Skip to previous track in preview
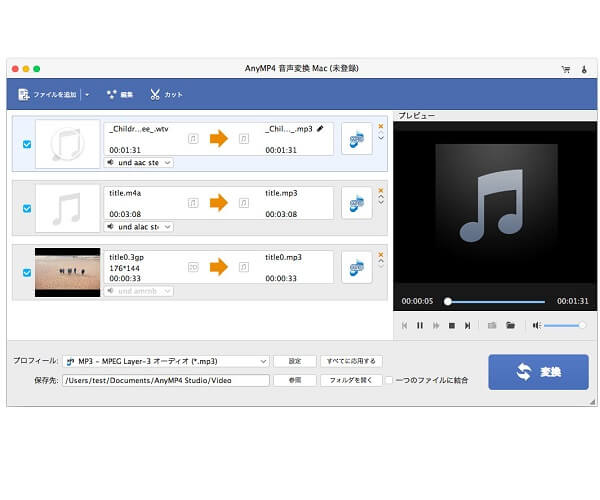Image resolution: width=600 pixels, height=500 pixels. click(404, 326)
